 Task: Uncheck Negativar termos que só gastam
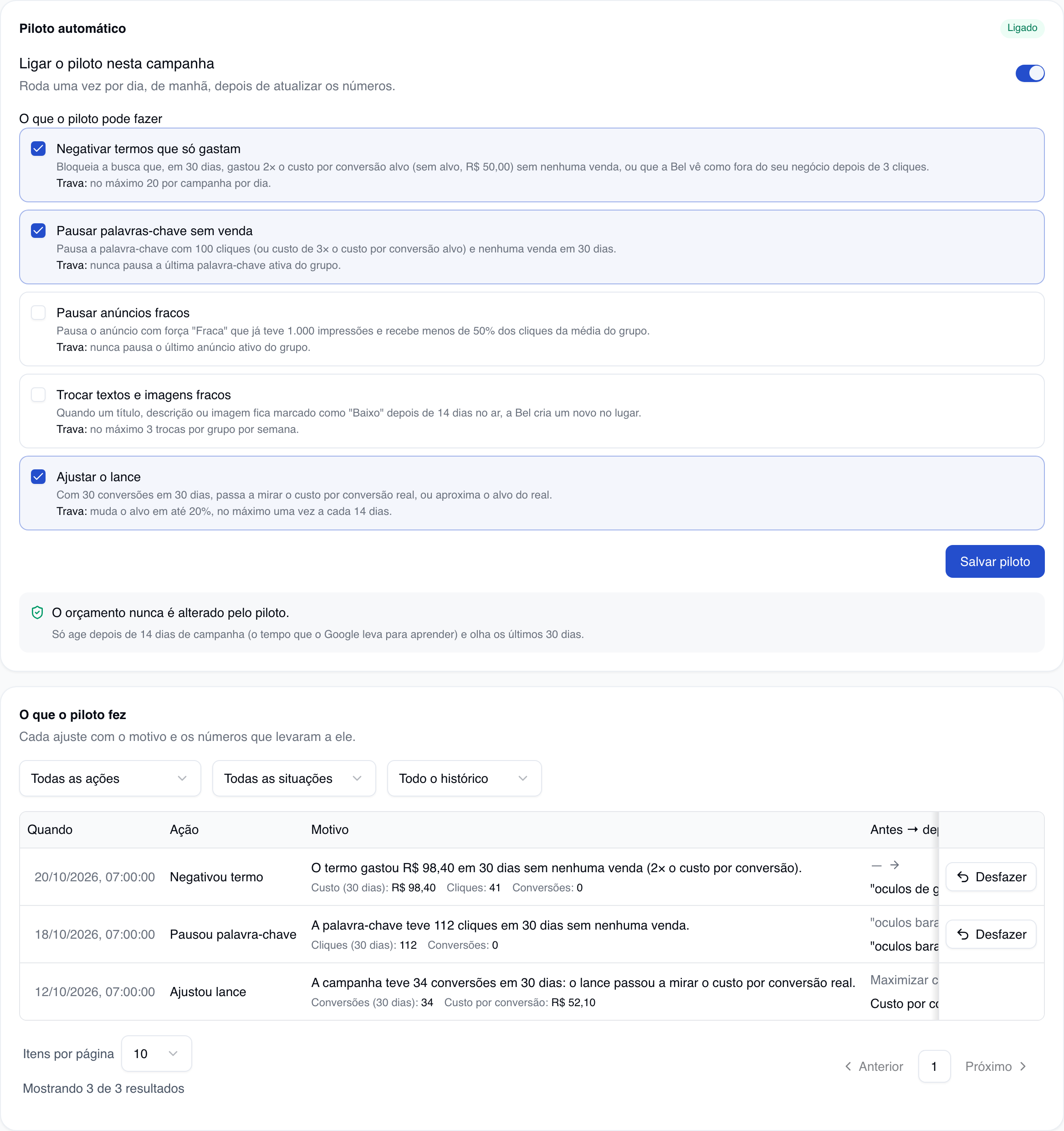point(38,149)
